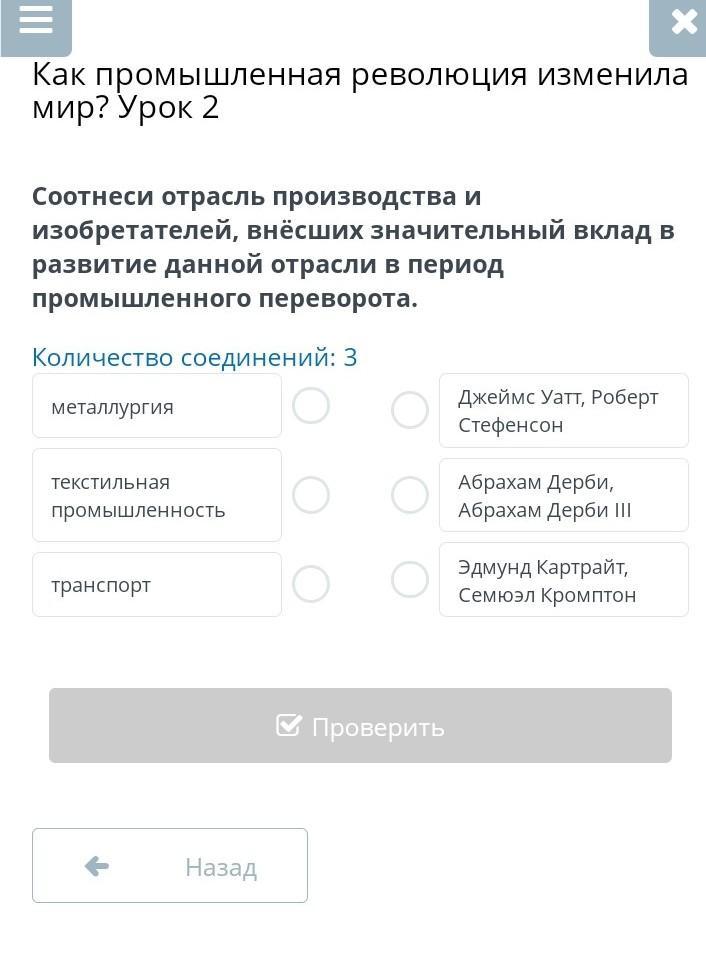Image resolution: width=706 pixels, height=954 pixels.
Task: Click the Джеймс Уатт, Роберт Стефенсон card
Action: (563, 410)
